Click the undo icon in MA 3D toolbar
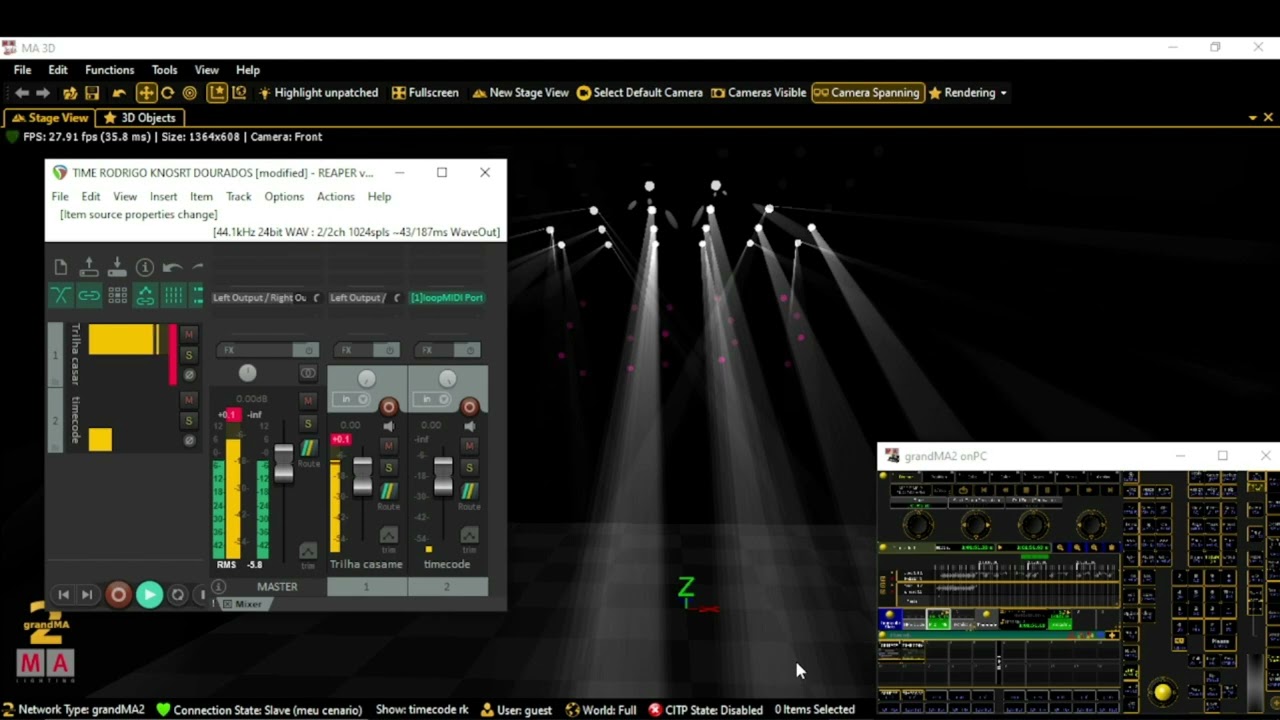The height and width of the screenshot is (720, 1280). pyautogui.click(x=120, y=93)
